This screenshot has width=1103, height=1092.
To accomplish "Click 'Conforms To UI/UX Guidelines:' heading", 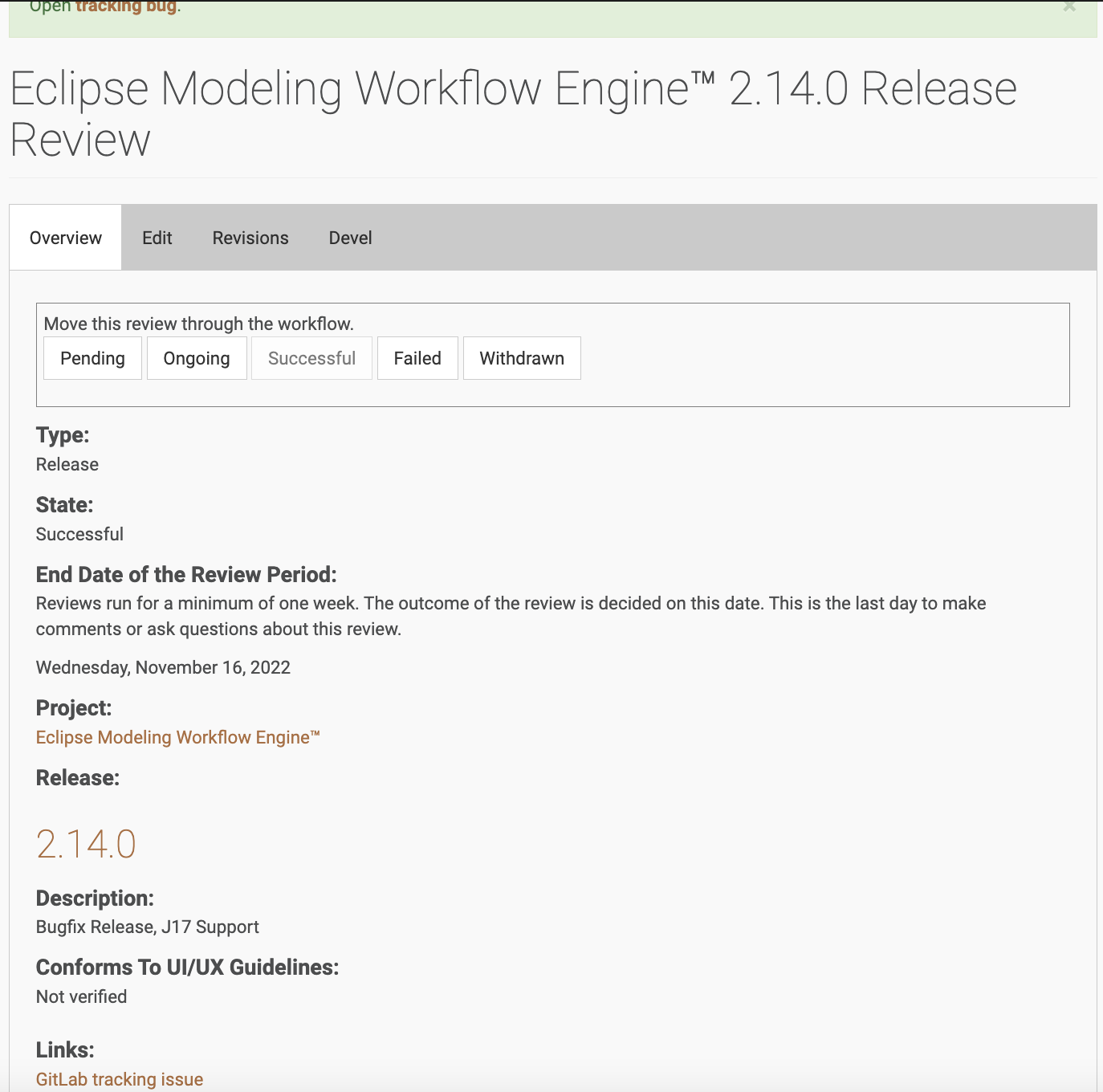I will pyautogui.click(x=188, y=968).
